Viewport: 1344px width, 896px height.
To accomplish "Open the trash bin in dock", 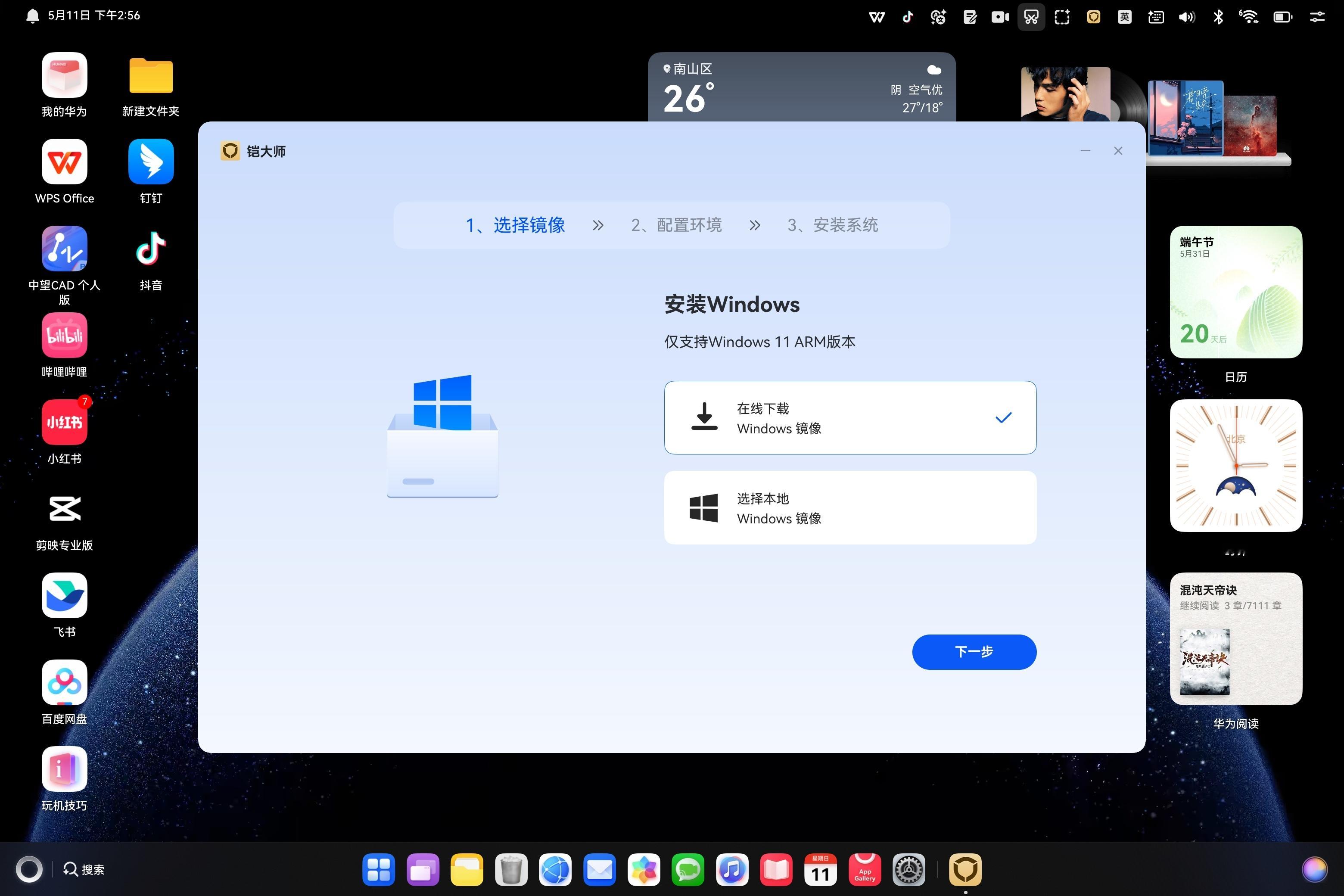I will tap(511, 870).
